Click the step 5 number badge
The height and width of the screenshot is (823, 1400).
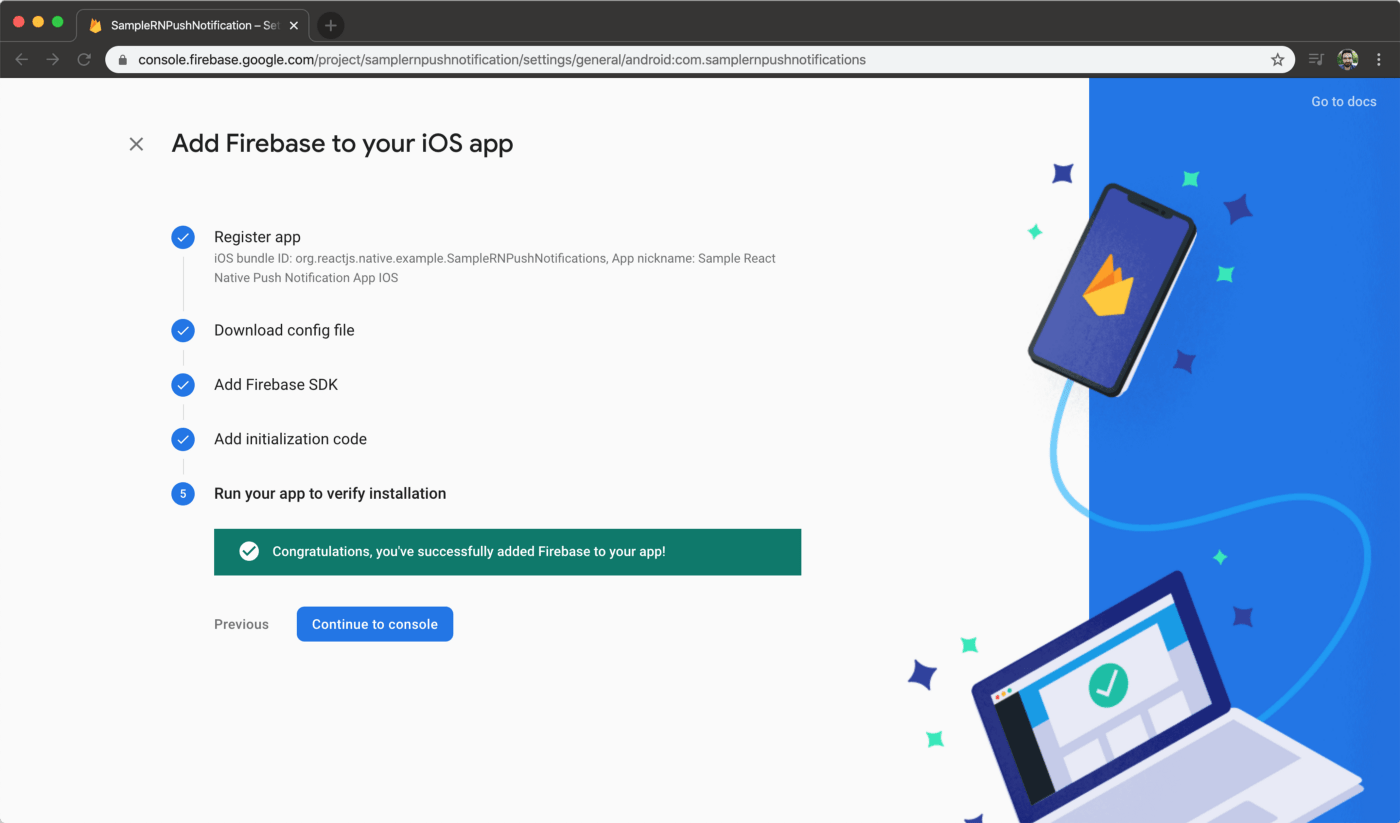point(183,493)
